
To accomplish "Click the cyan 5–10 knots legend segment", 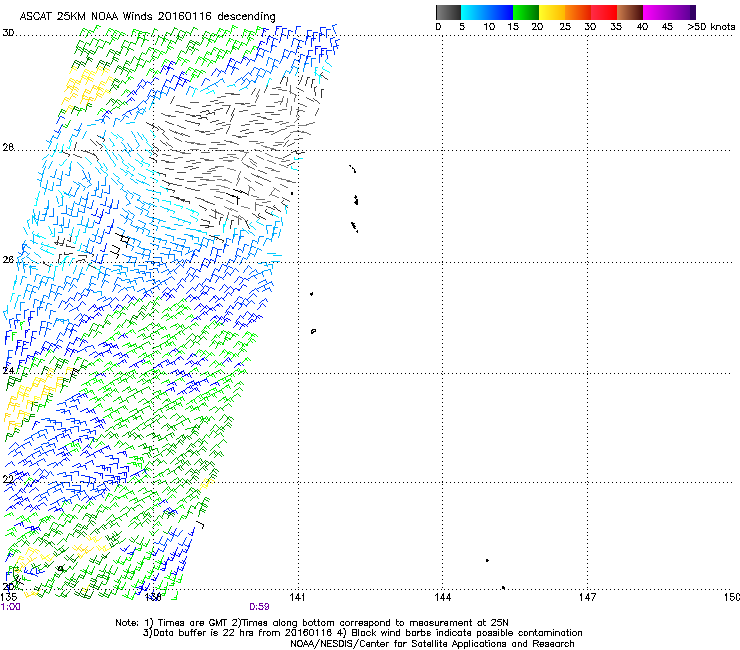I will 474,12.
